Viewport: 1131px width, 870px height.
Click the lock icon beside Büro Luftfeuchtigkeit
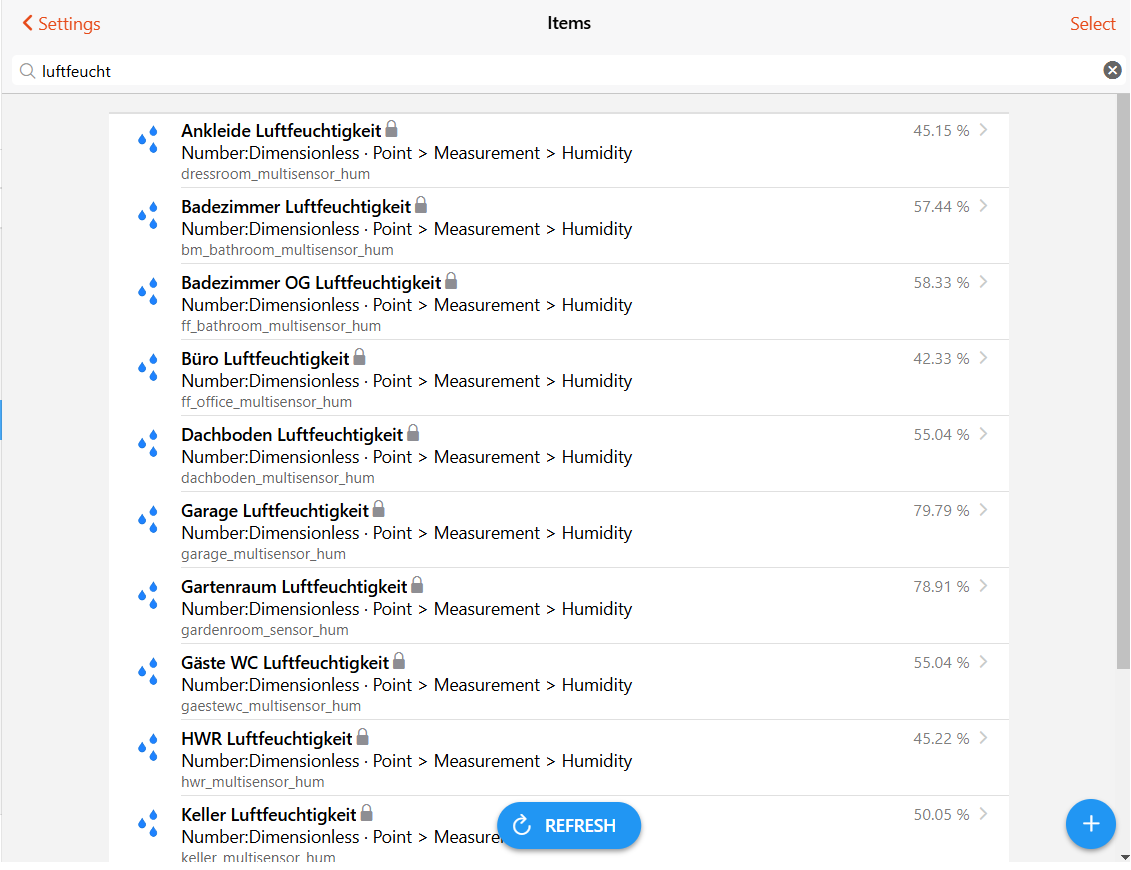[360, 357]
